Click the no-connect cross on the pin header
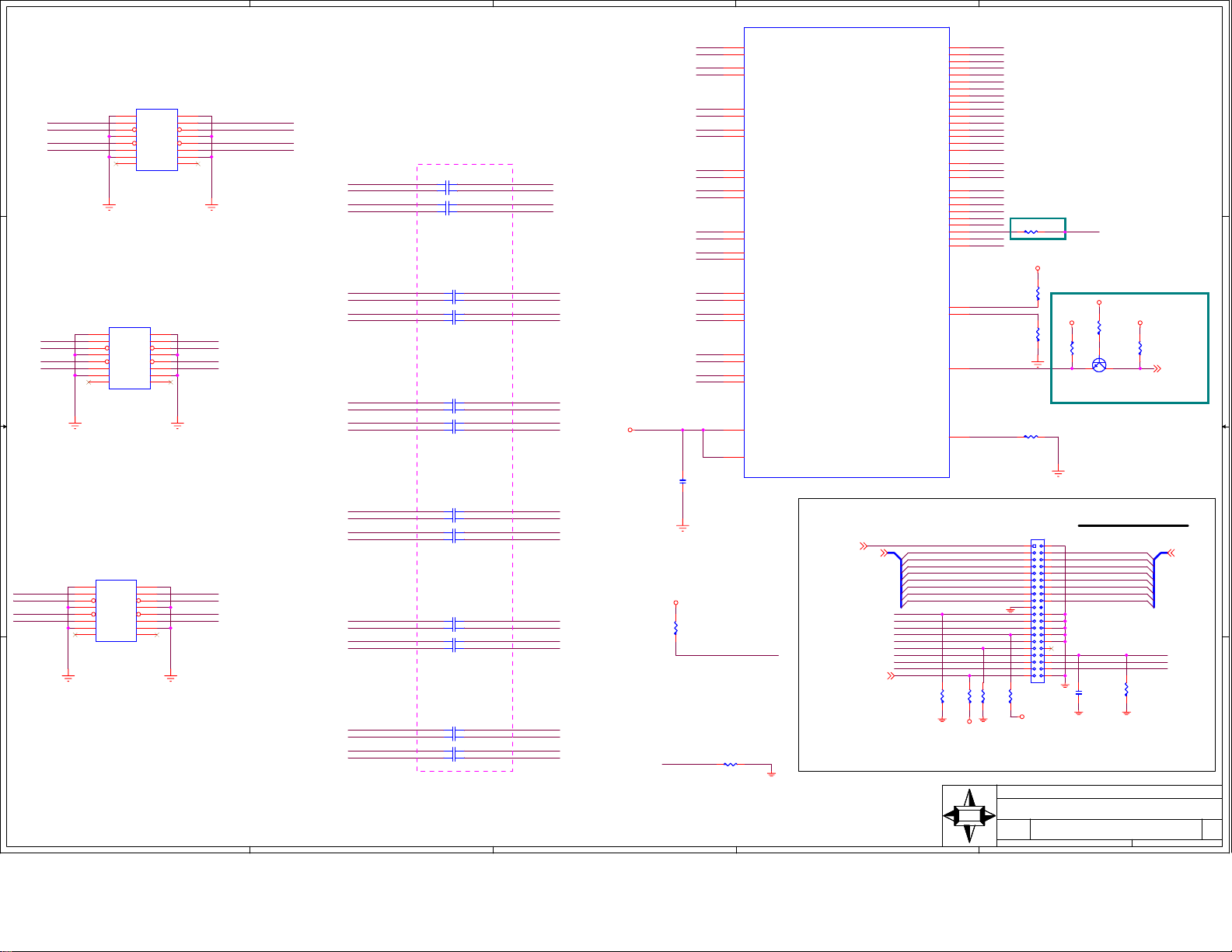The height and width of the screenshot is (952, 1232). (x=1051, y=648)
